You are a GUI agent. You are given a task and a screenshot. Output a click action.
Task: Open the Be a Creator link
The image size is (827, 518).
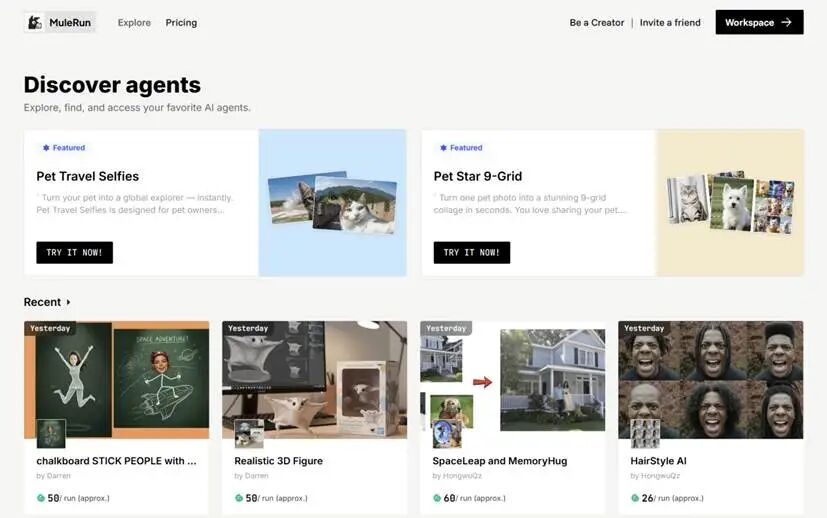point(597,22)
